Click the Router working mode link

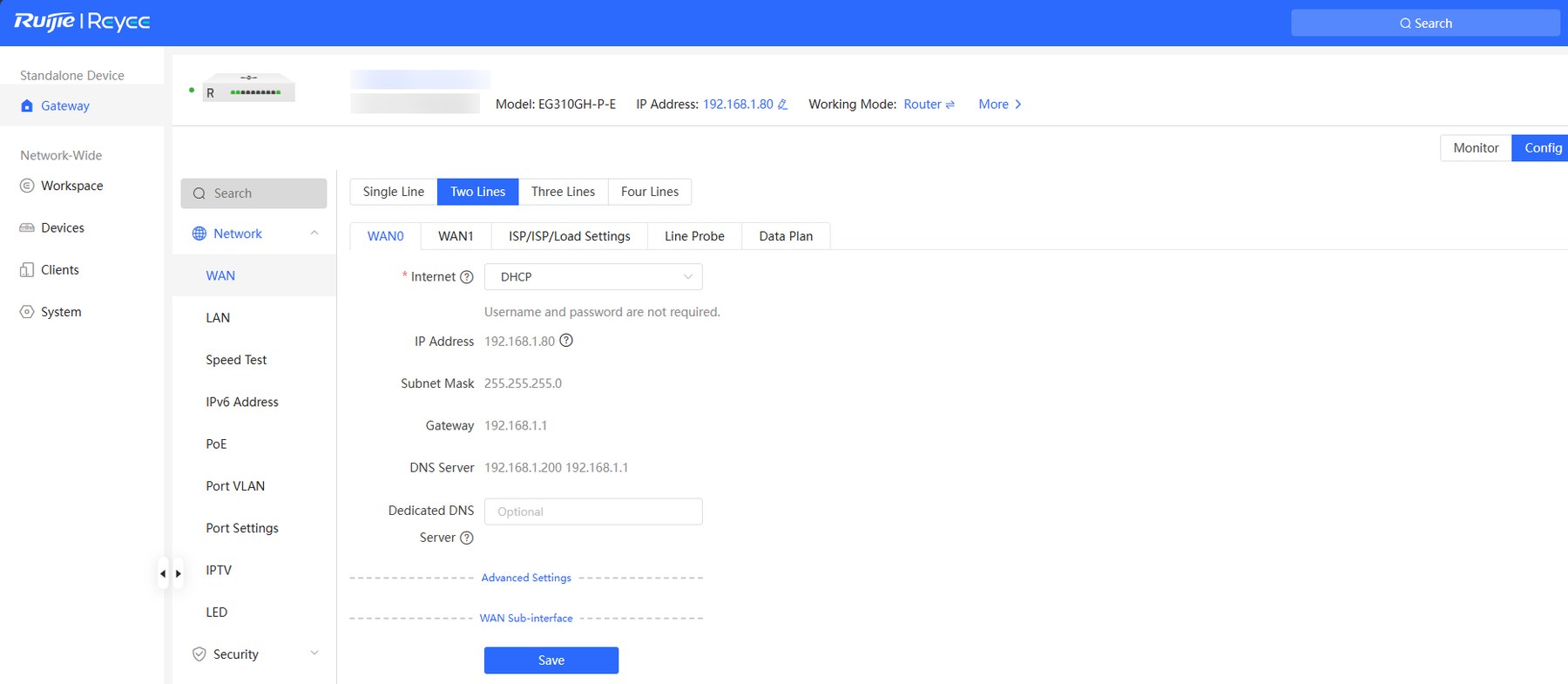923,105
